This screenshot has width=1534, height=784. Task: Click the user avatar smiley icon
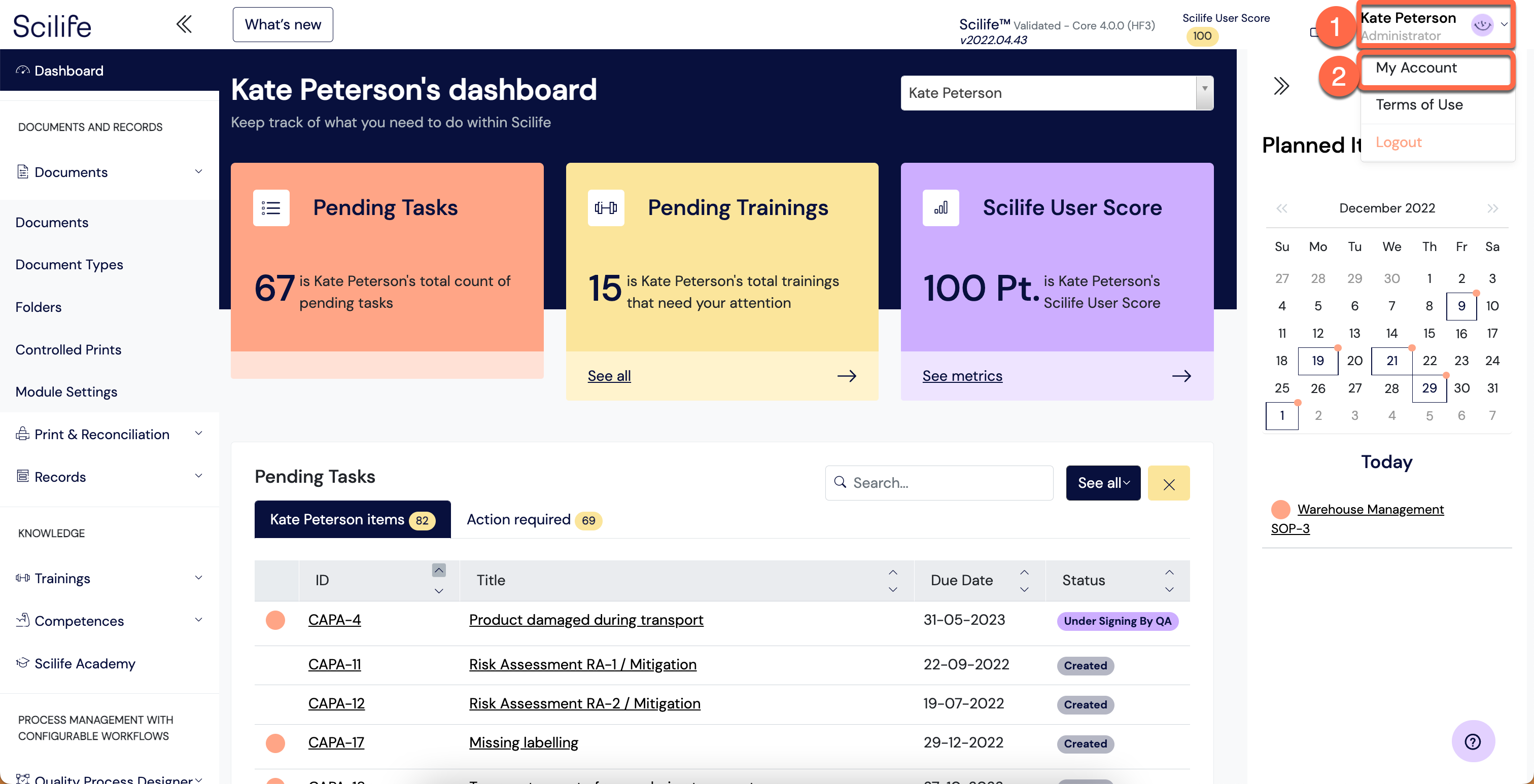1482,25
